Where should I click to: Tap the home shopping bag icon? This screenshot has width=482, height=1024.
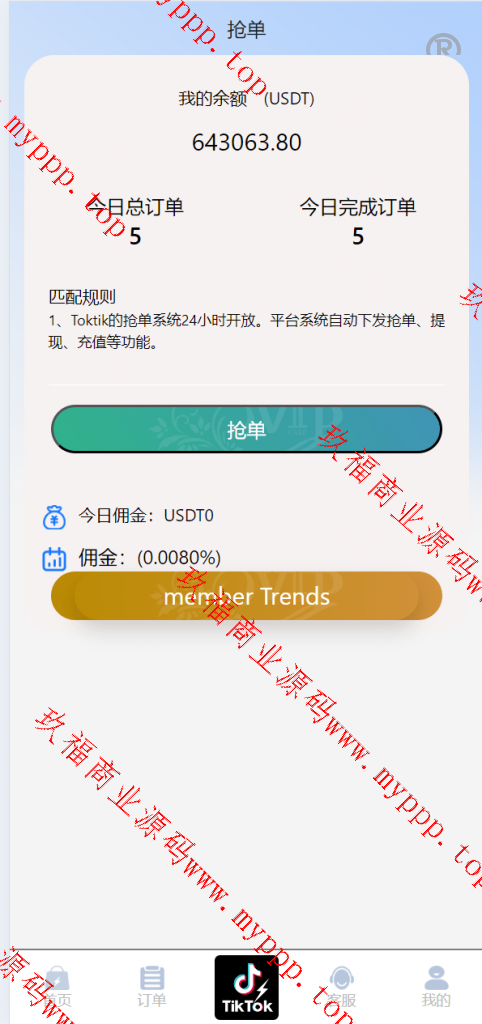click(57, 978)
